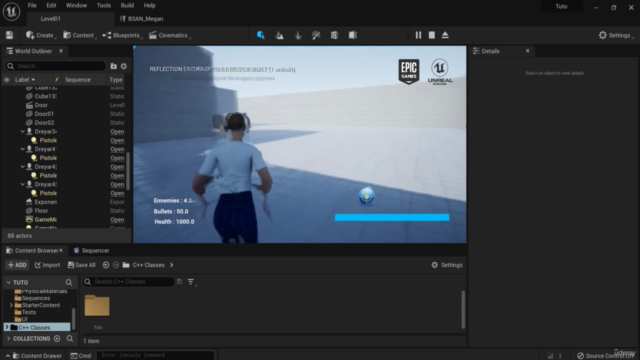Stop the play-in-editor session

(432, 35)
